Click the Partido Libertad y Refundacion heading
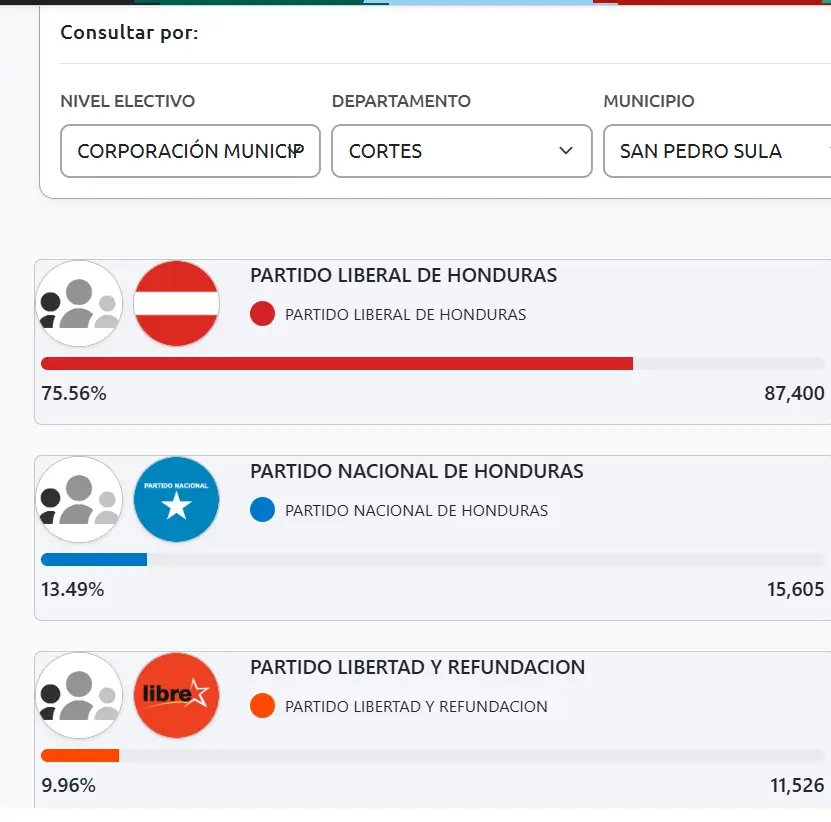 tap(417, 667)
